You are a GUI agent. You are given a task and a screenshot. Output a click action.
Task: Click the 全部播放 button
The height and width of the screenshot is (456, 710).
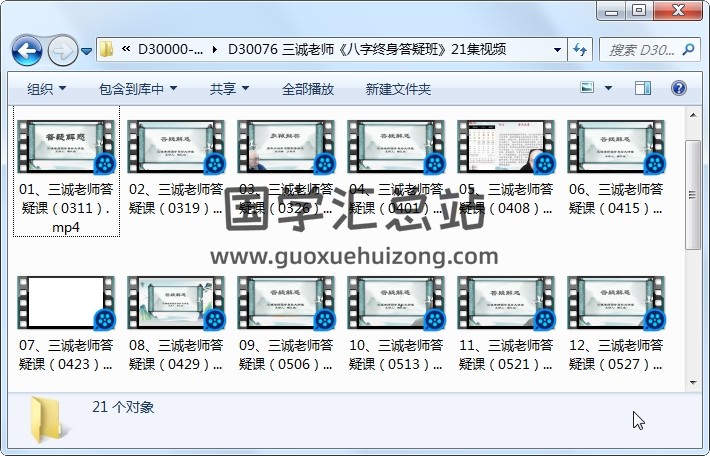tap(307, 89)
